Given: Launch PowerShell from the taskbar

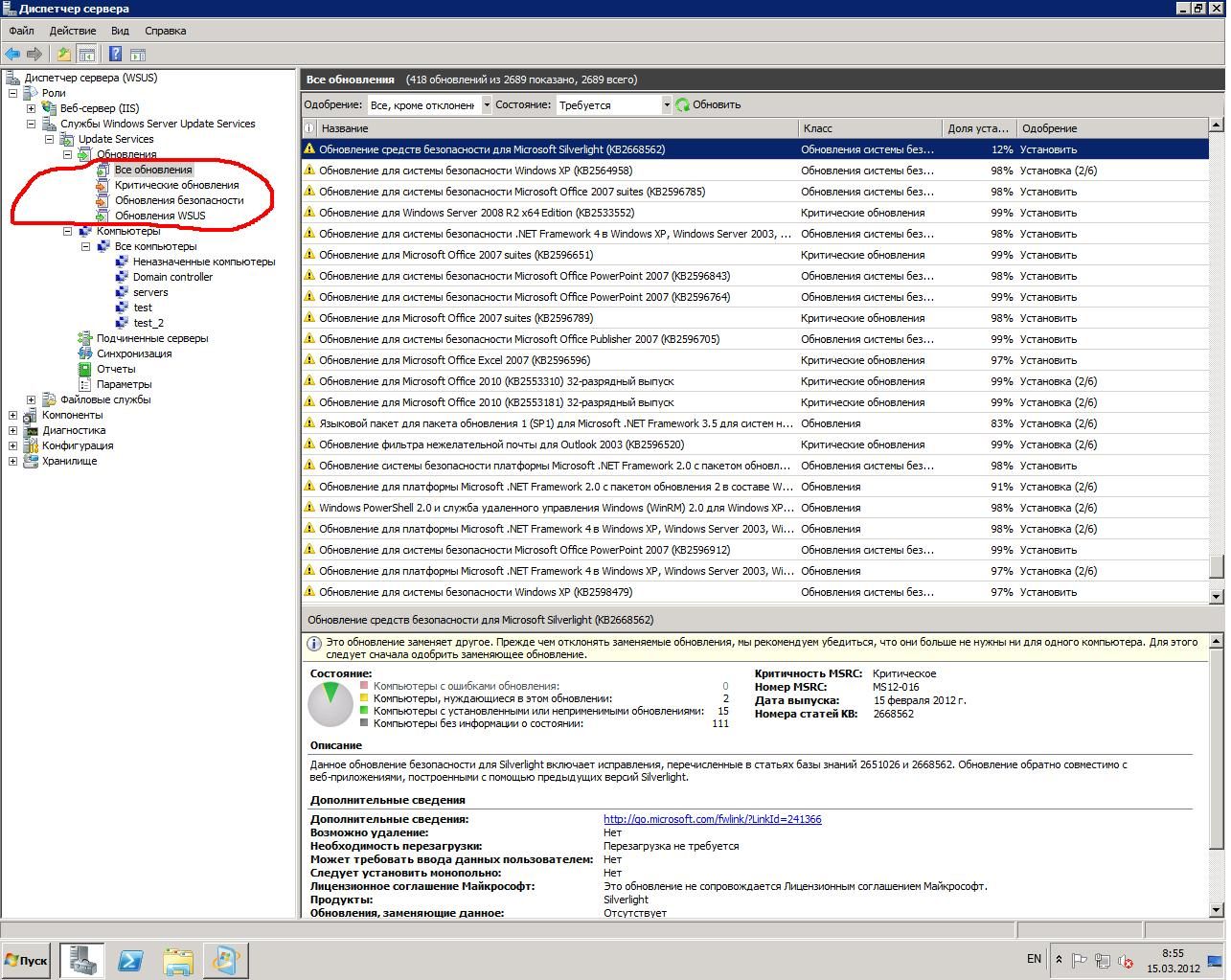Looking at the screenshot, I should pos(130,960).
